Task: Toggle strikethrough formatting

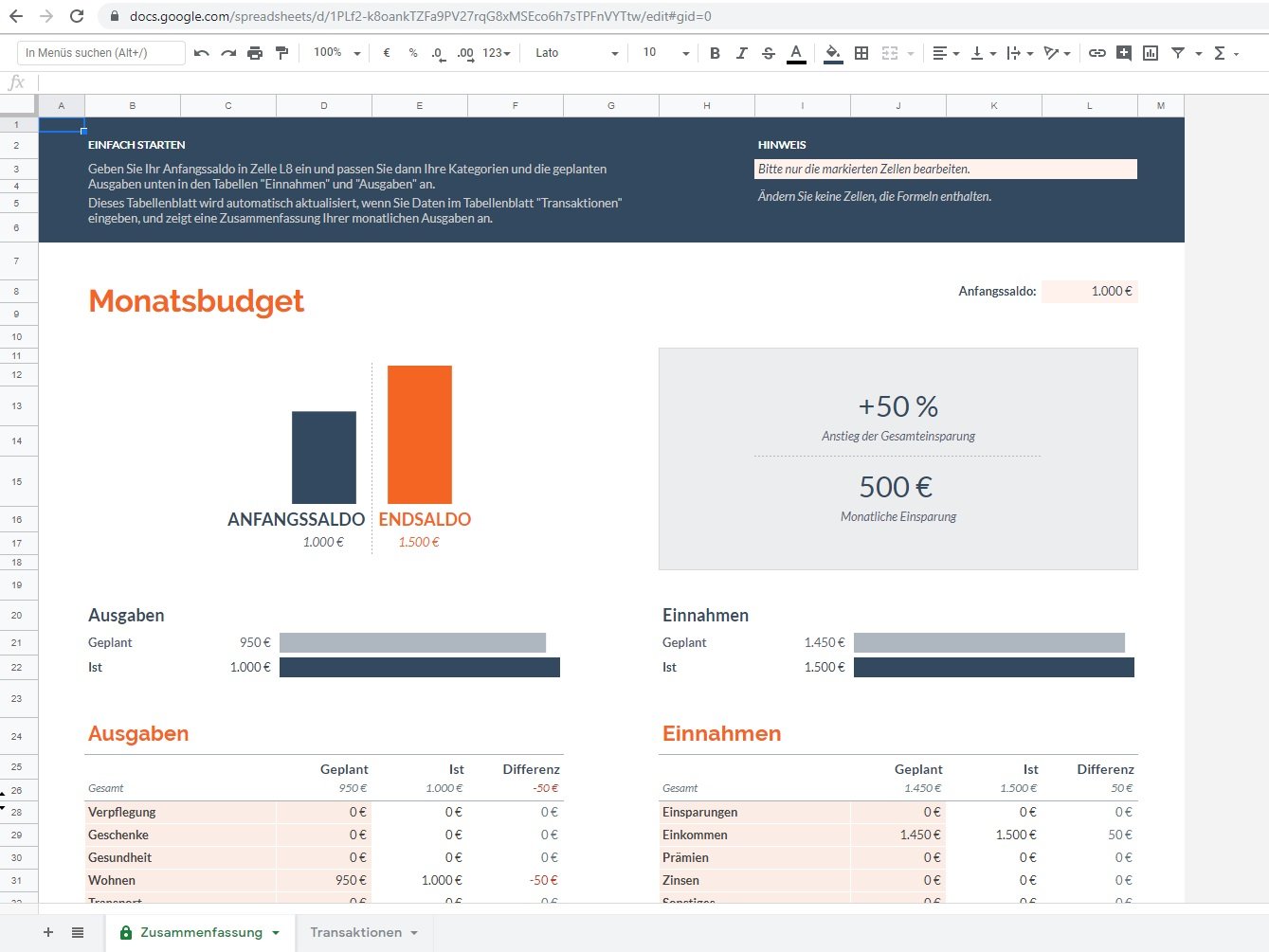Action: pyautogui.click(x=769, y=53)
